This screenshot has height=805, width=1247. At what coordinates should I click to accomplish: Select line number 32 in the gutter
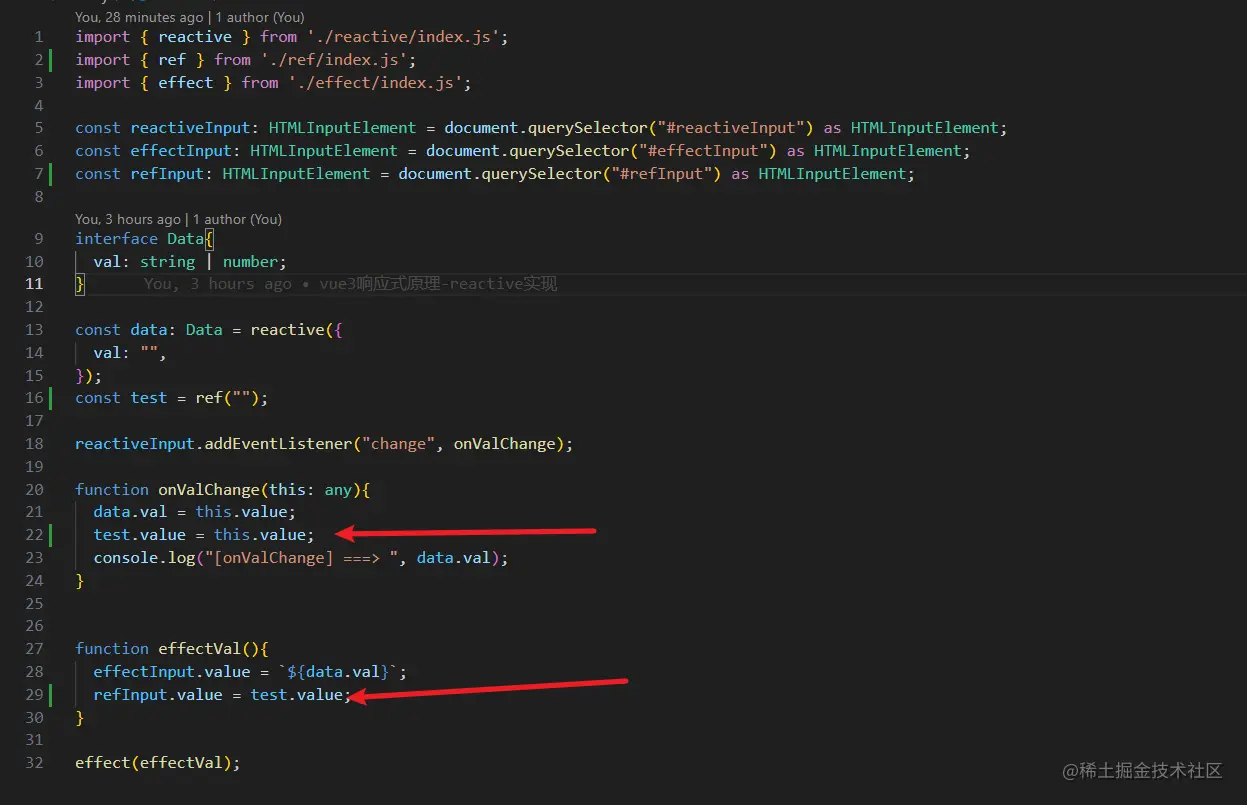point(35,763)
